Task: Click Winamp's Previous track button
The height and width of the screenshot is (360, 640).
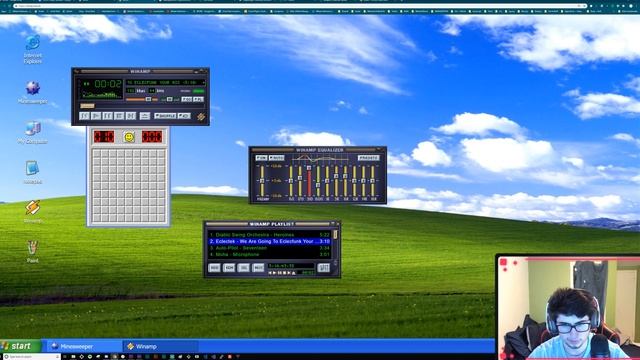Action: pyautogui.click(x=84, y=116)
